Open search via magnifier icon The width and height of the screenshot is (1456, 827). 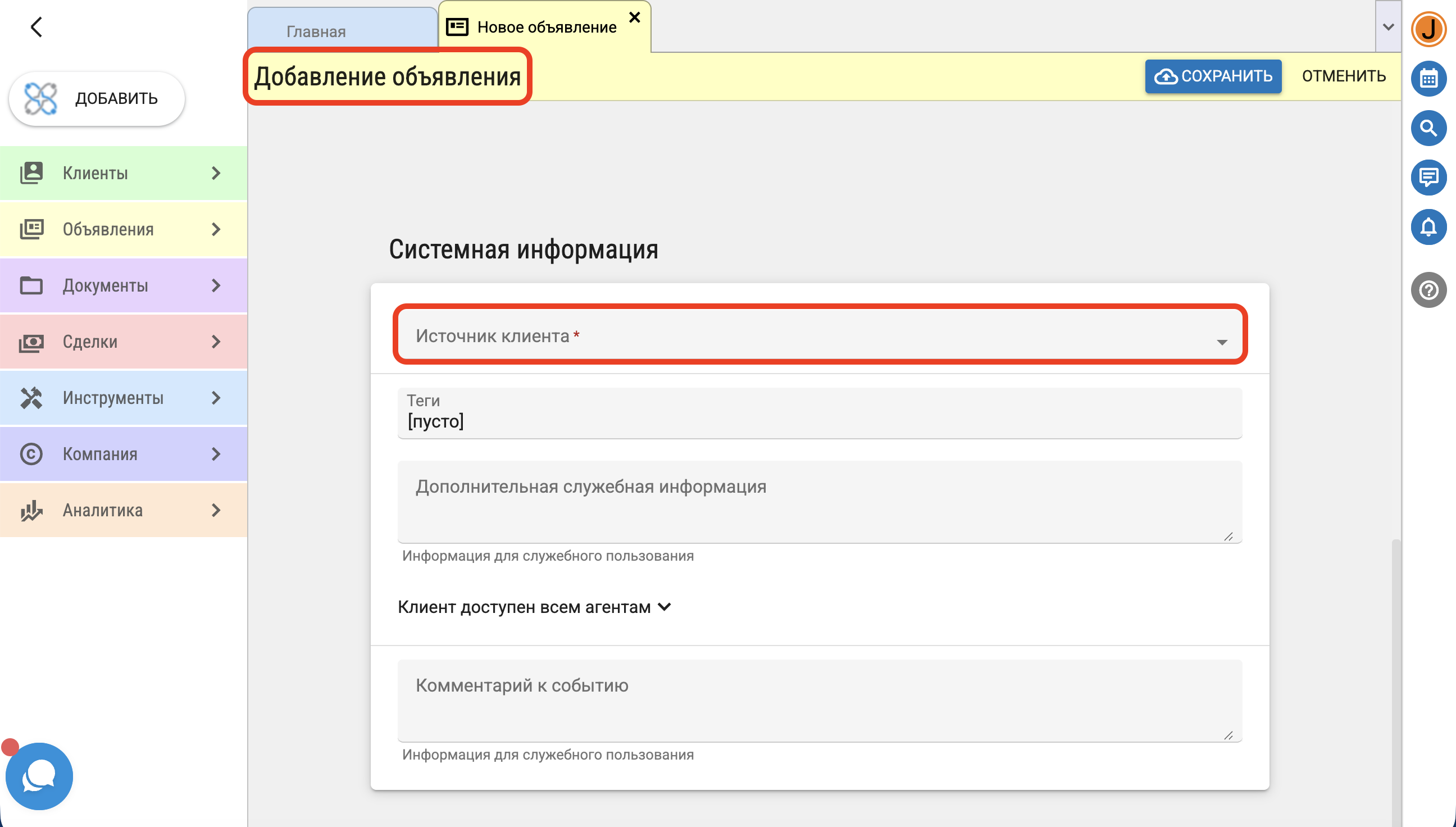(x=1427, y=128)
